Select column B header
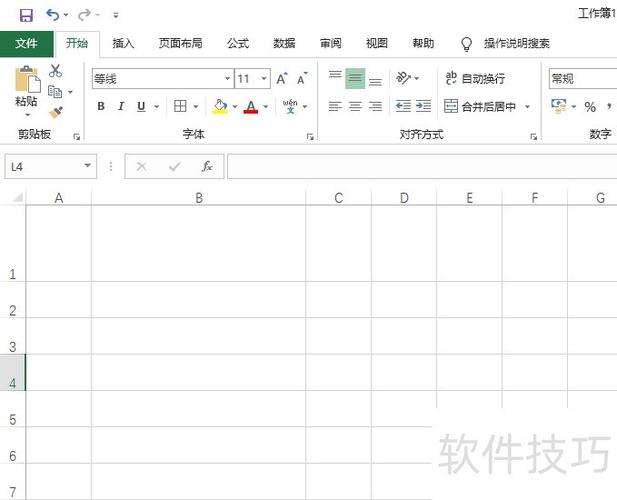Viewport: 617px width, 500px height. (x=199, y=197)
